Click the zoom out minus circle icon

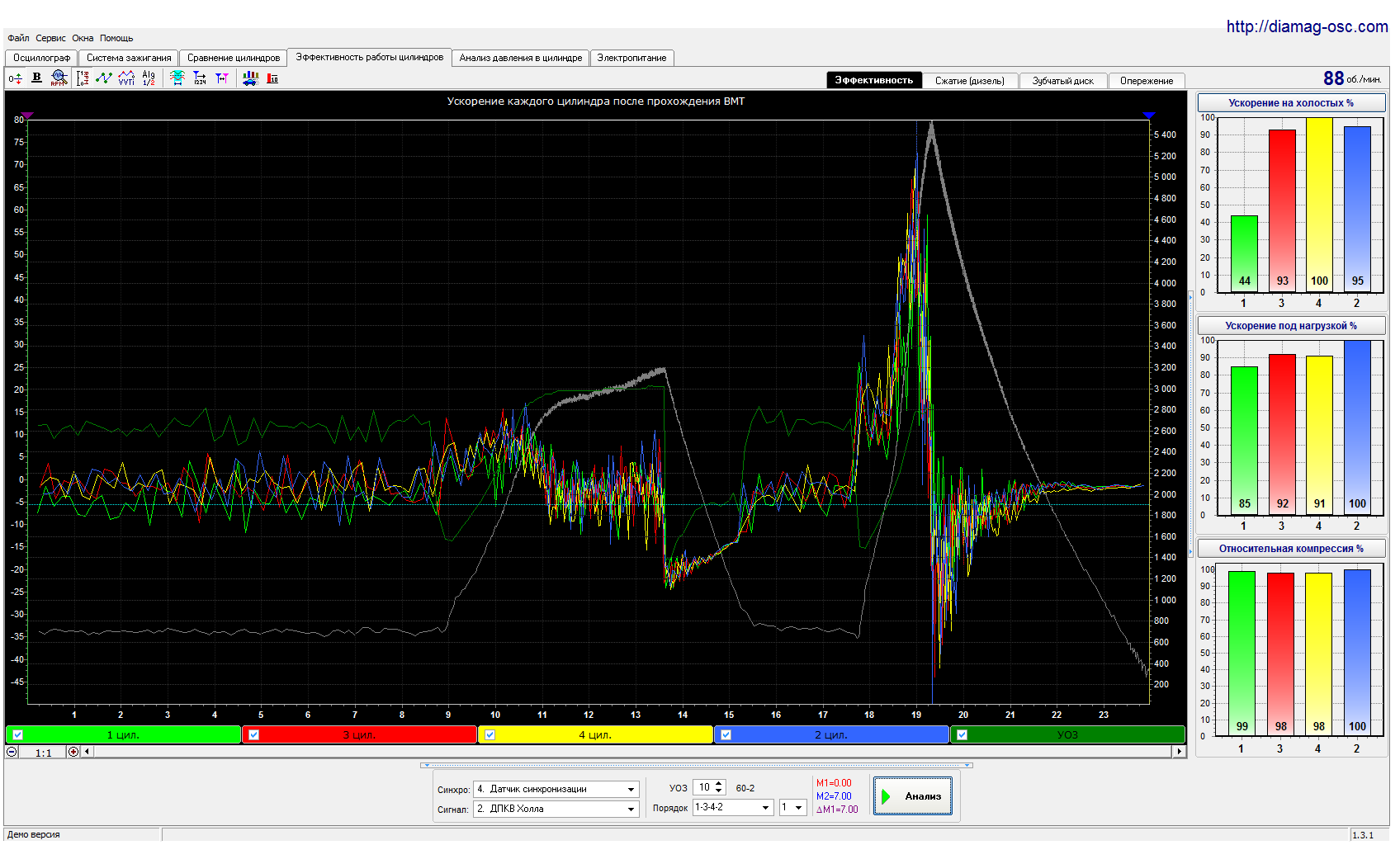click(12, 752)
